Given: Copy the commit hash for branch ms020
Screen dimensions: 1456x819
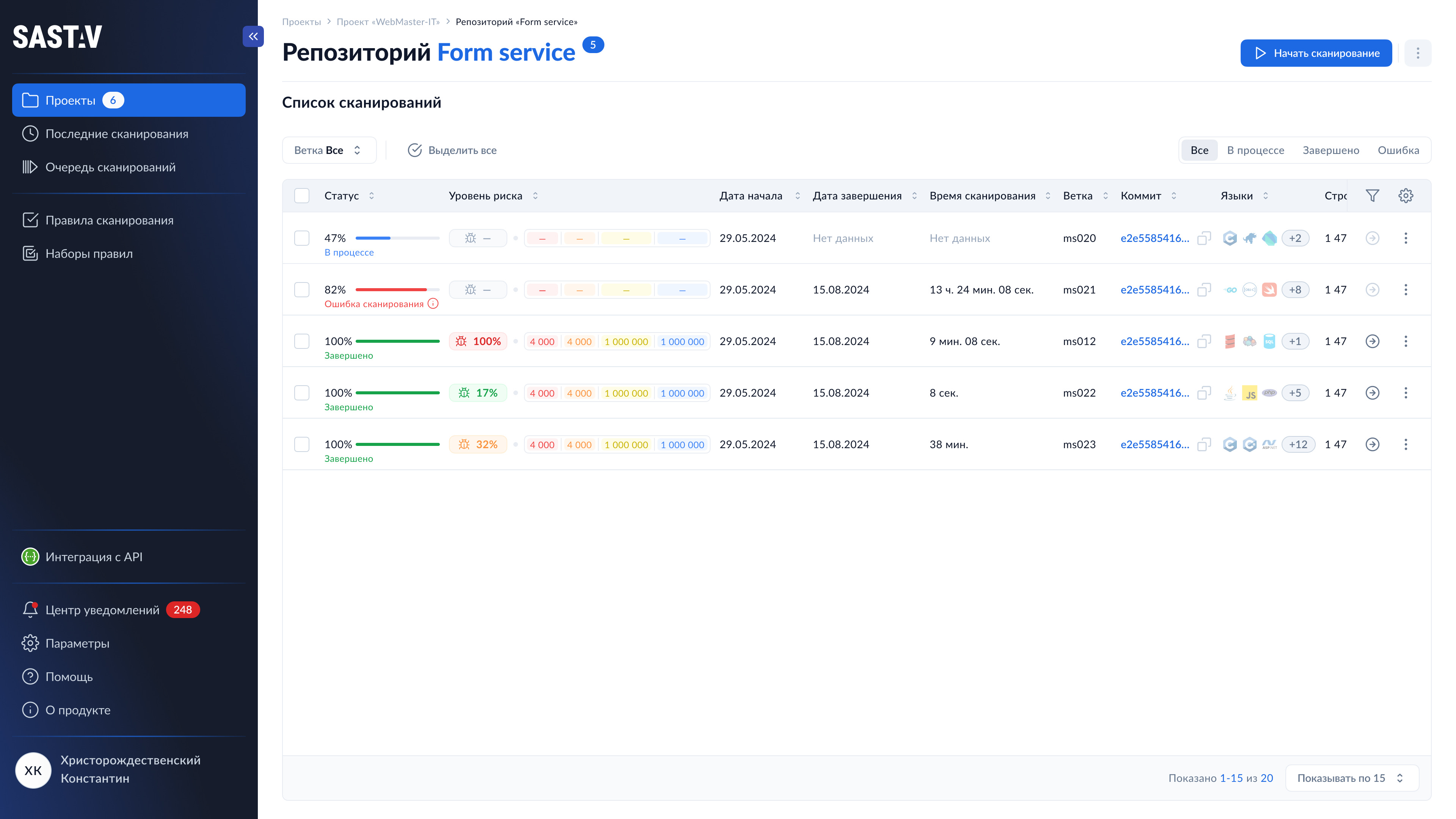Looking at the screenshot, I should pos(1204,238).
